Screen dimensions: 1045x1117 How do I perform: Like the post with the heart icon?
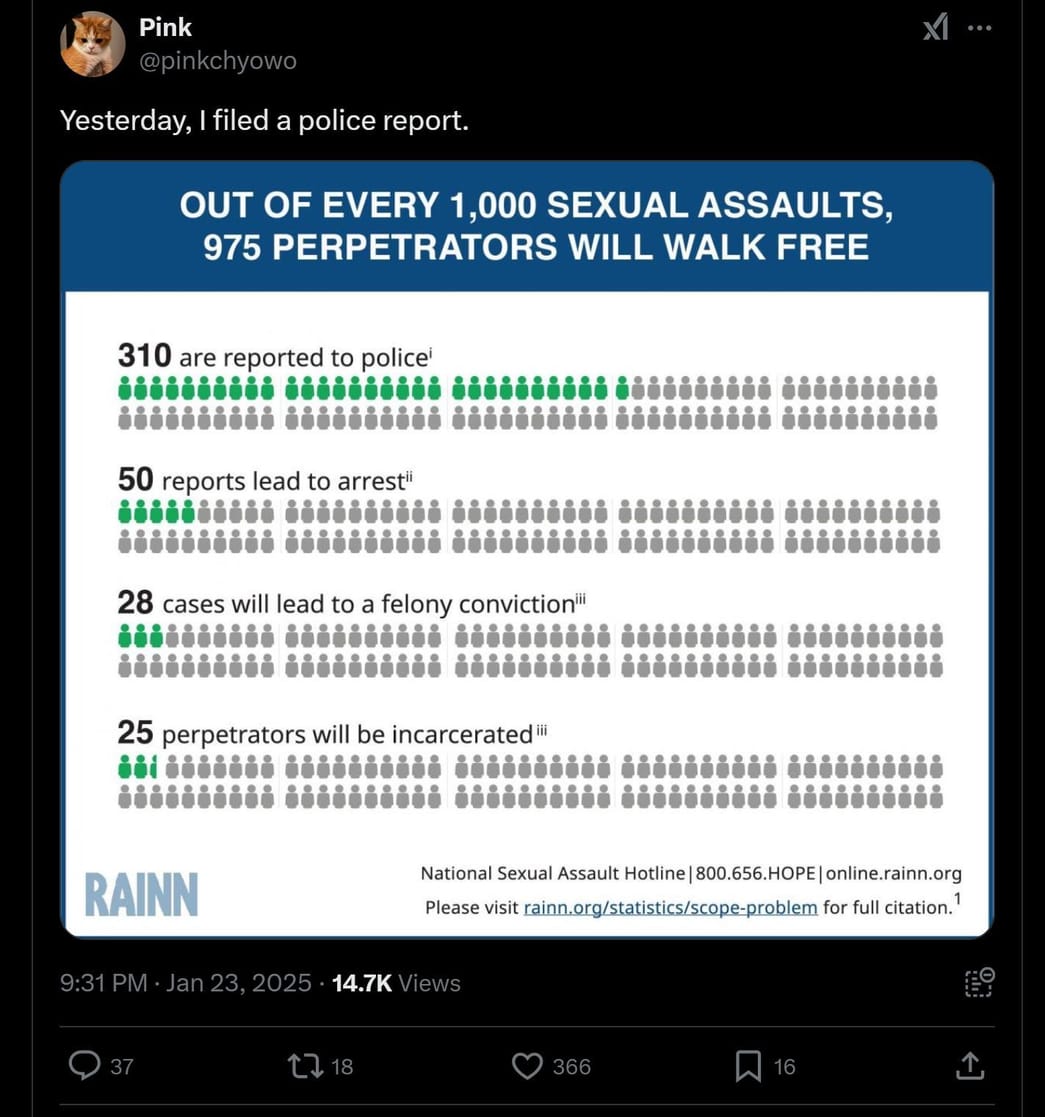(x=527, y=1066)
